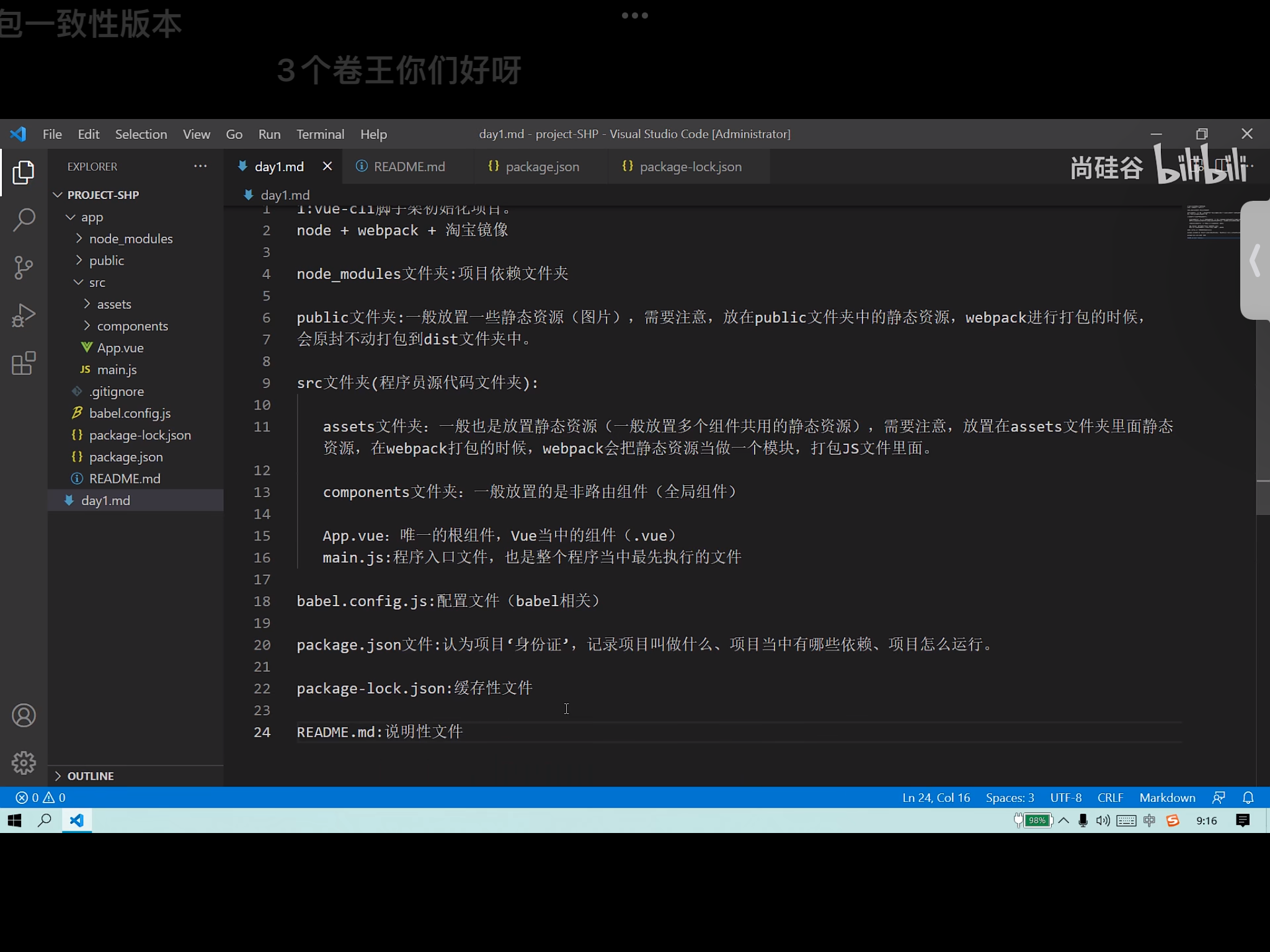This screenshot has height=952, width=1270.
Task: Open App.vue file in explorer
Action: pos(120,348)
